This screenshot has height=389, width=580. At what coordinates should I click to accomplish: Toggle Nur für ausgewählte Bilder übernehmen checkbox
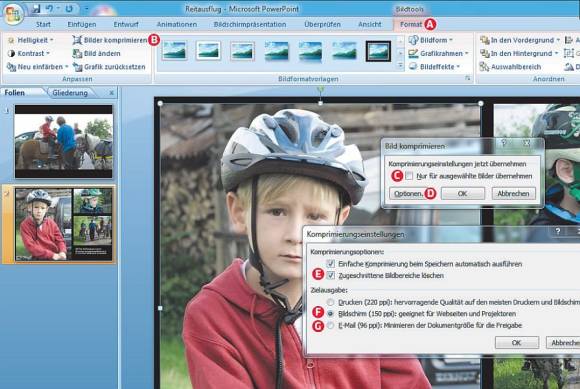pos(409,176)
